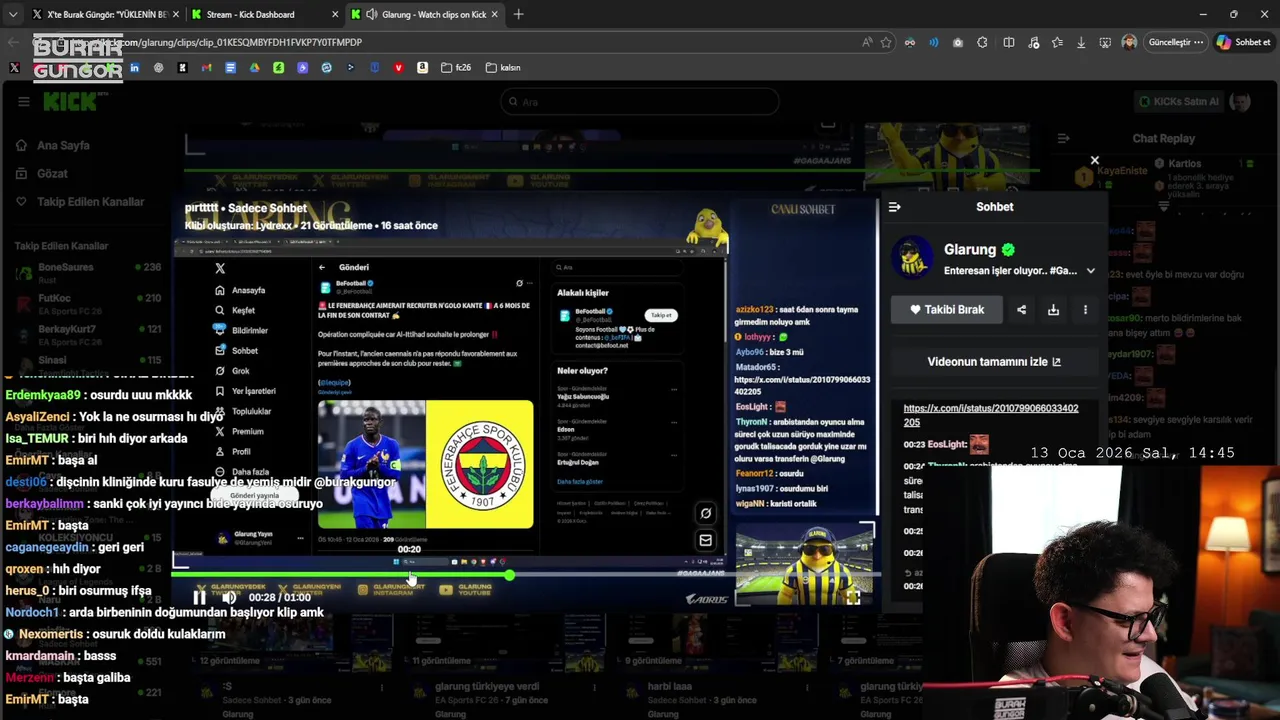
Task: Open the split screen browser icon
Action: pos(1009,42)
